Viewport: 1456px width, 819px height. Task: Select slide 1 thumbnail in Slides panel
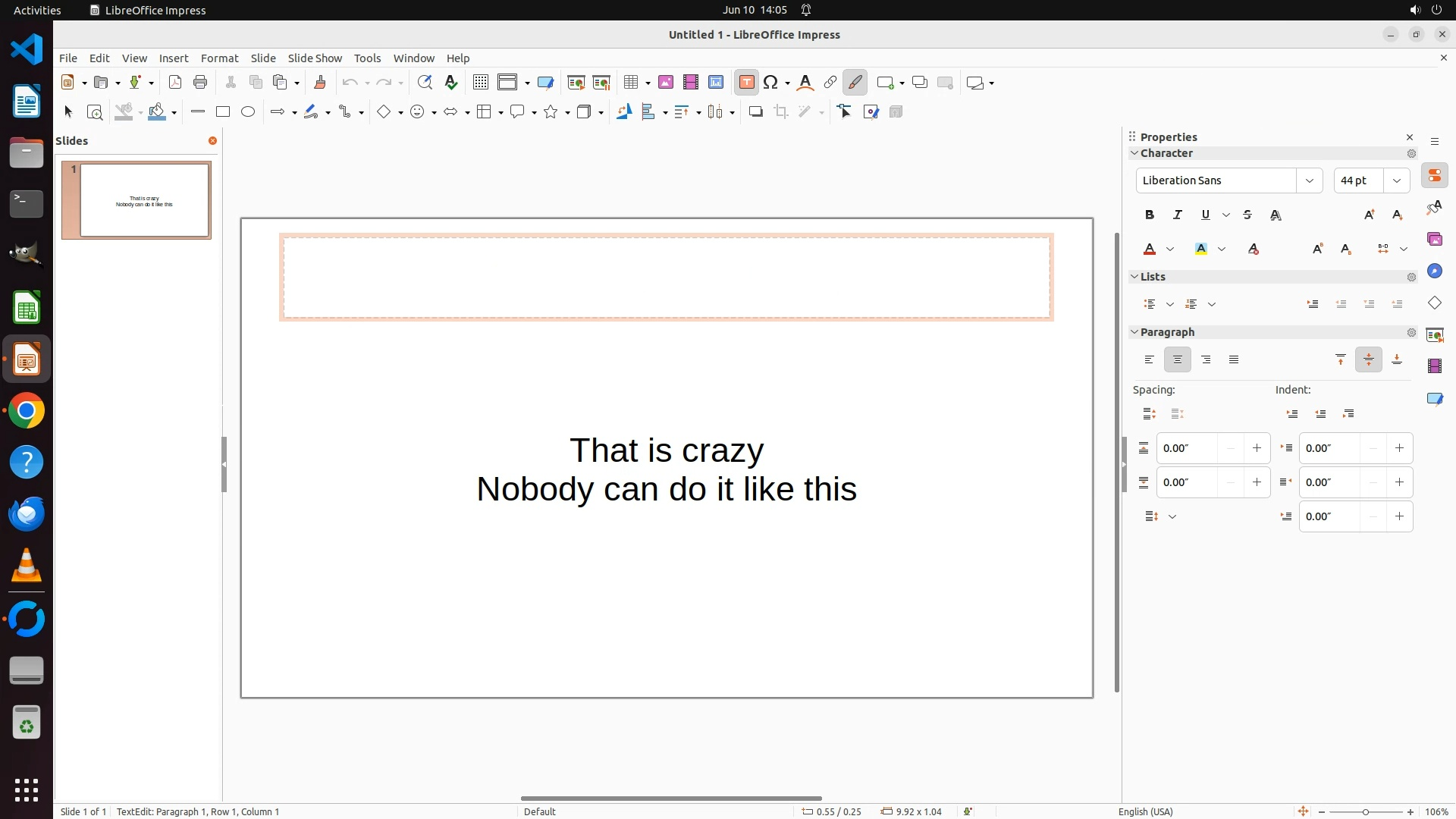click(x=144, y=200)
